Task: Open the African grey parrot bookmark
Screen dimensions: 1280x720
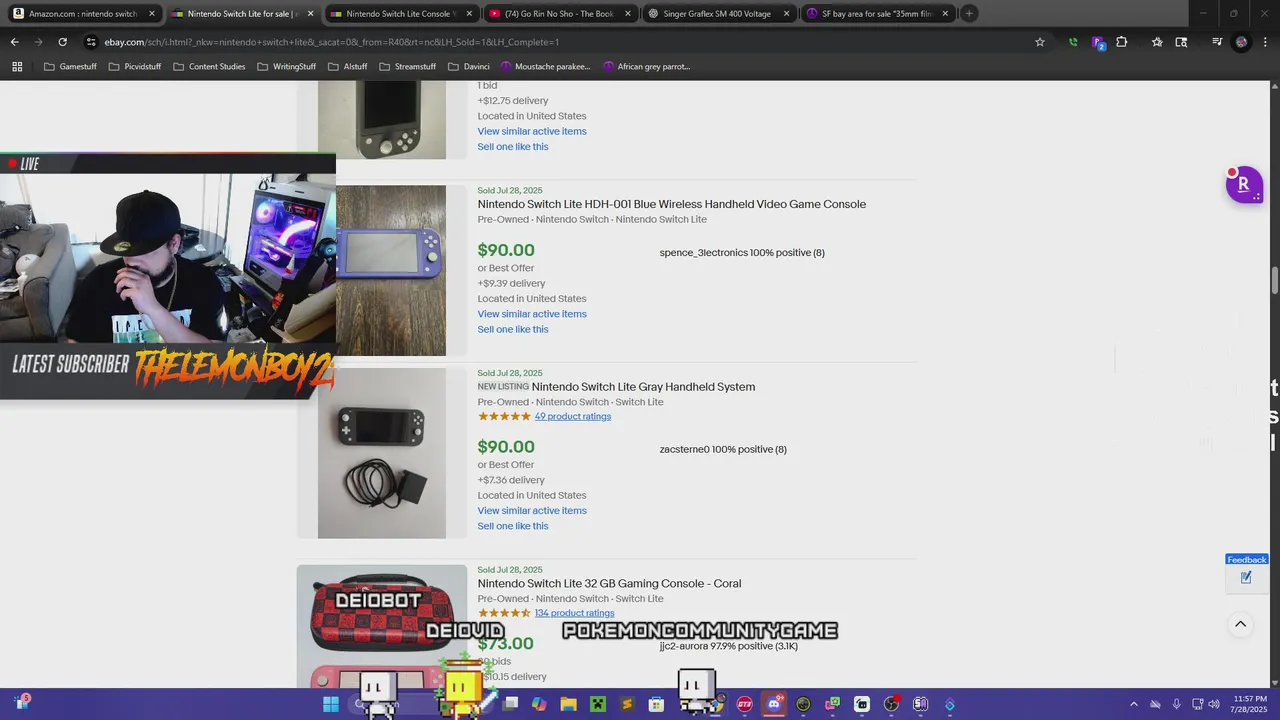Action: pyautogui.click(x=646, y=67)
